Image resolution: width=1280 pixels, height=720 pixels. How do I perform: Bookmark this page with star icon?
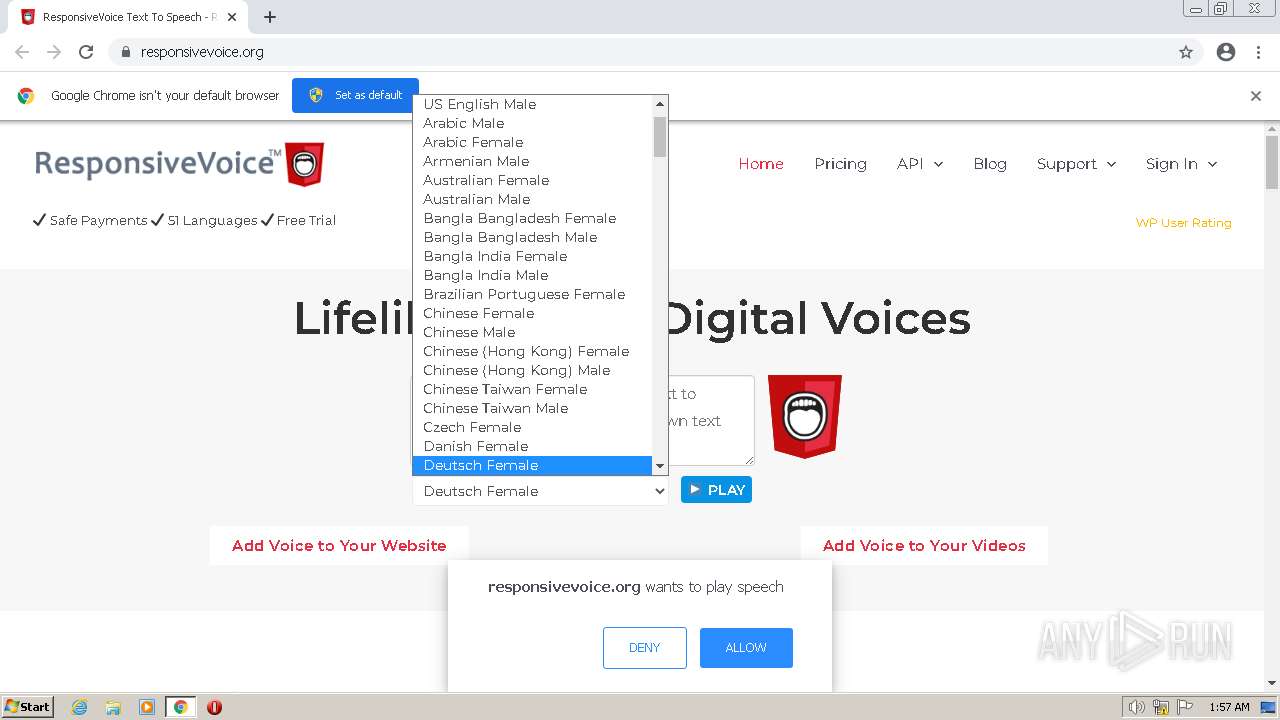(1186, 52)
